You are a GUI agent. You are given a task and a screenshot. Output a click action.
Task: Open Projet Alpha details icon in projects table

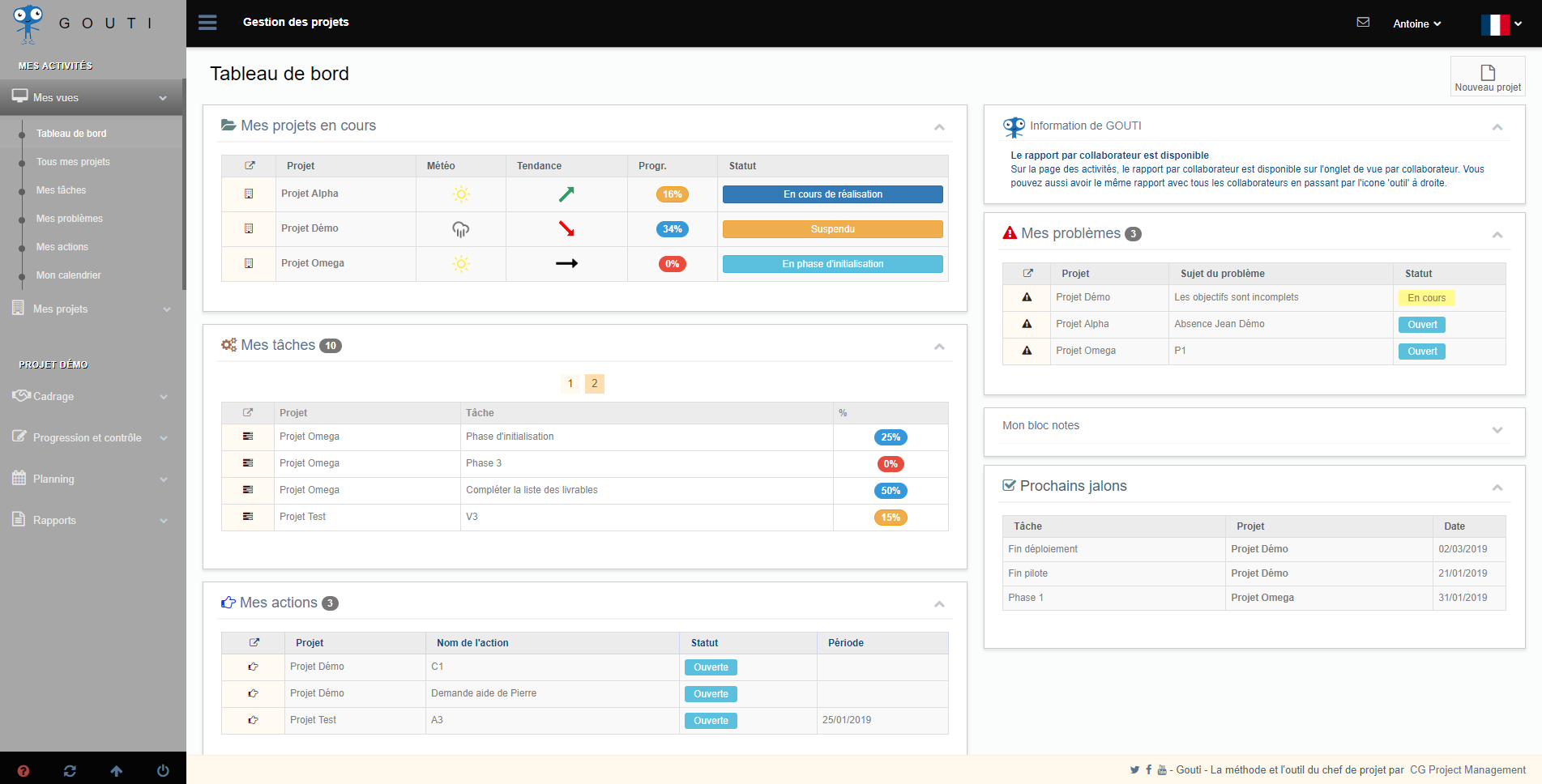click(x=249, y=194)
